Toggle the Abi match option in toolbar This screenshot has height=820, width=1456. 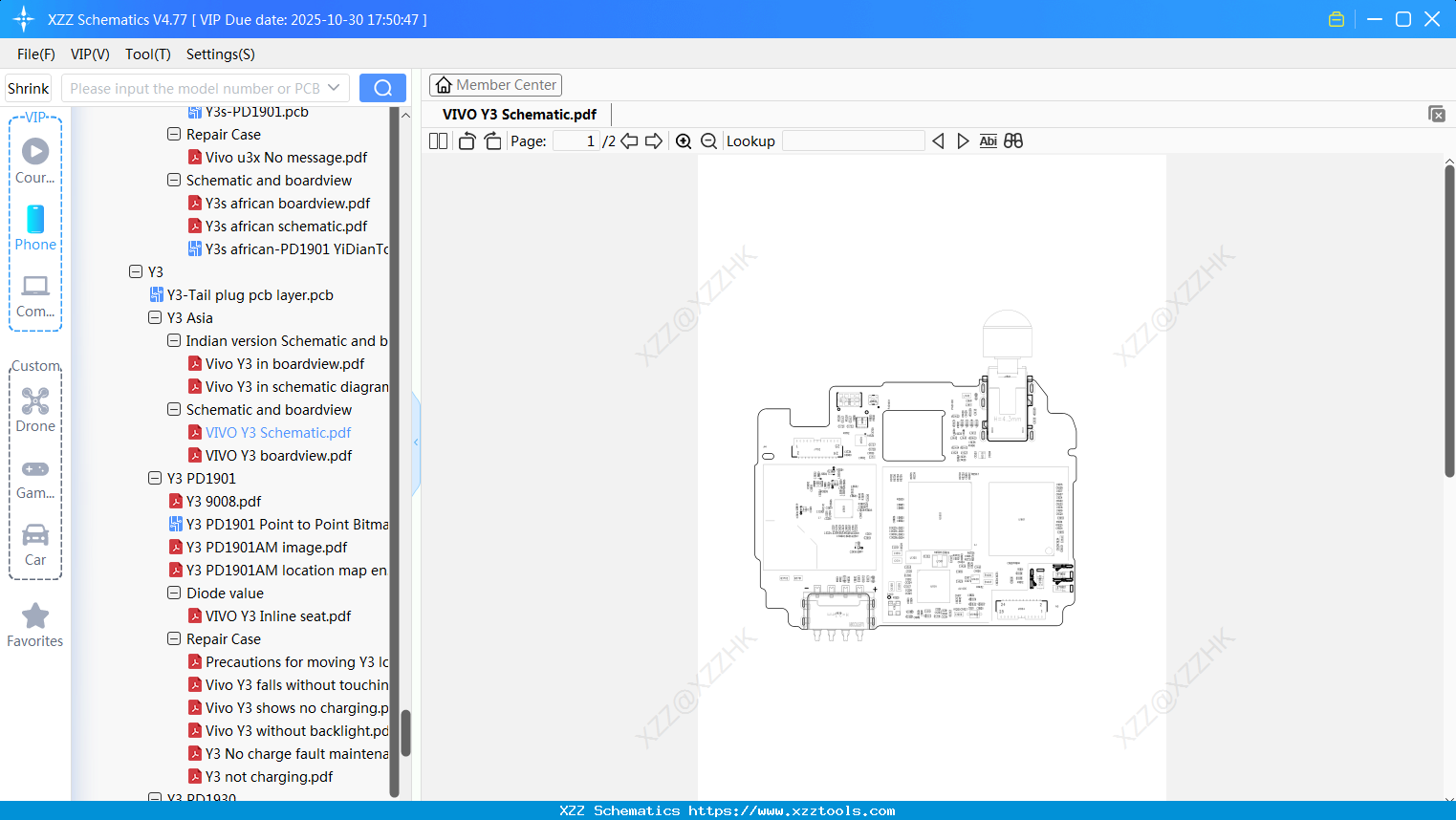(988, 140)
